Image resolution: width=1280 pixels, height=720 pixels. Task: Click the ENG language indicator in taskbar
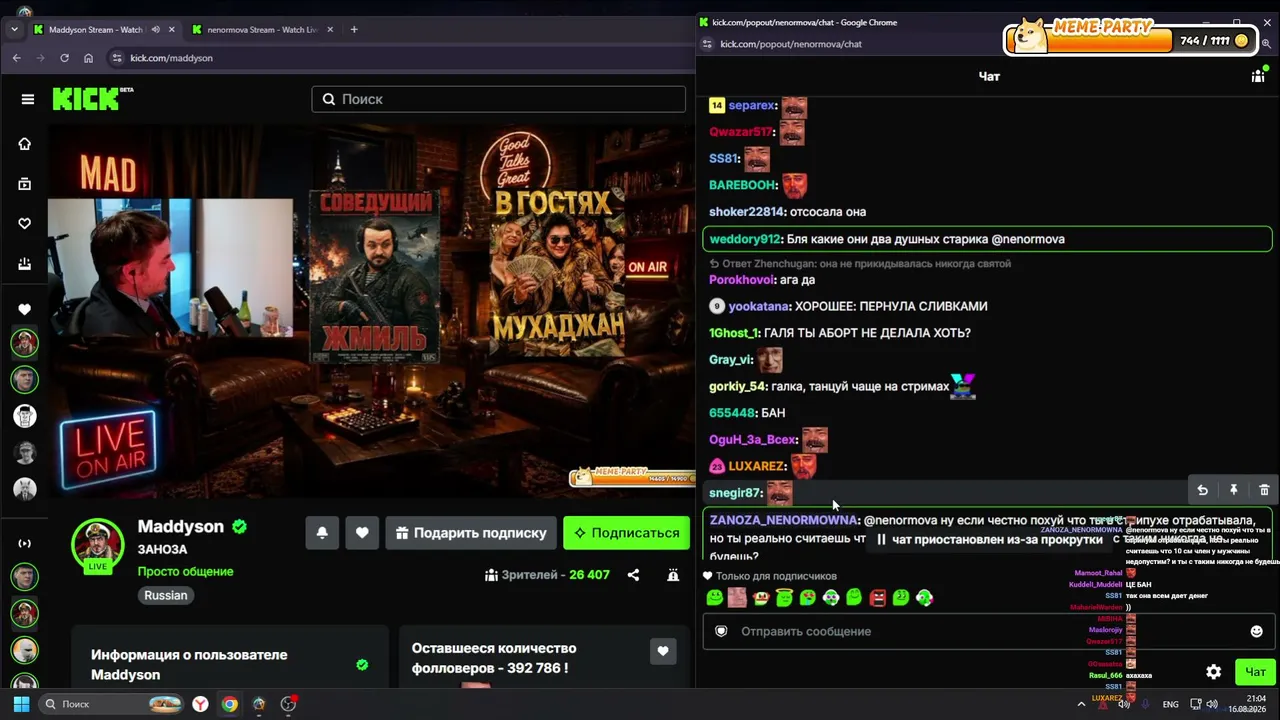[1170, 704]
